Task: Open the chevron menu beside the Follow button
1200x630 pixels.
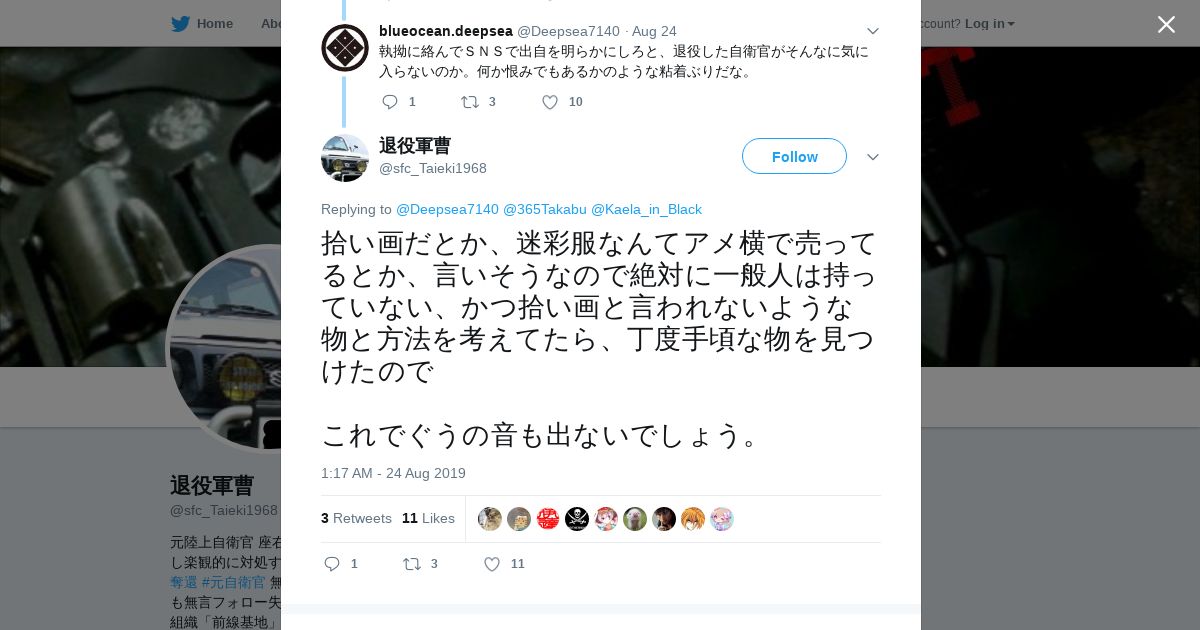Action: click(x=872, y=157)
